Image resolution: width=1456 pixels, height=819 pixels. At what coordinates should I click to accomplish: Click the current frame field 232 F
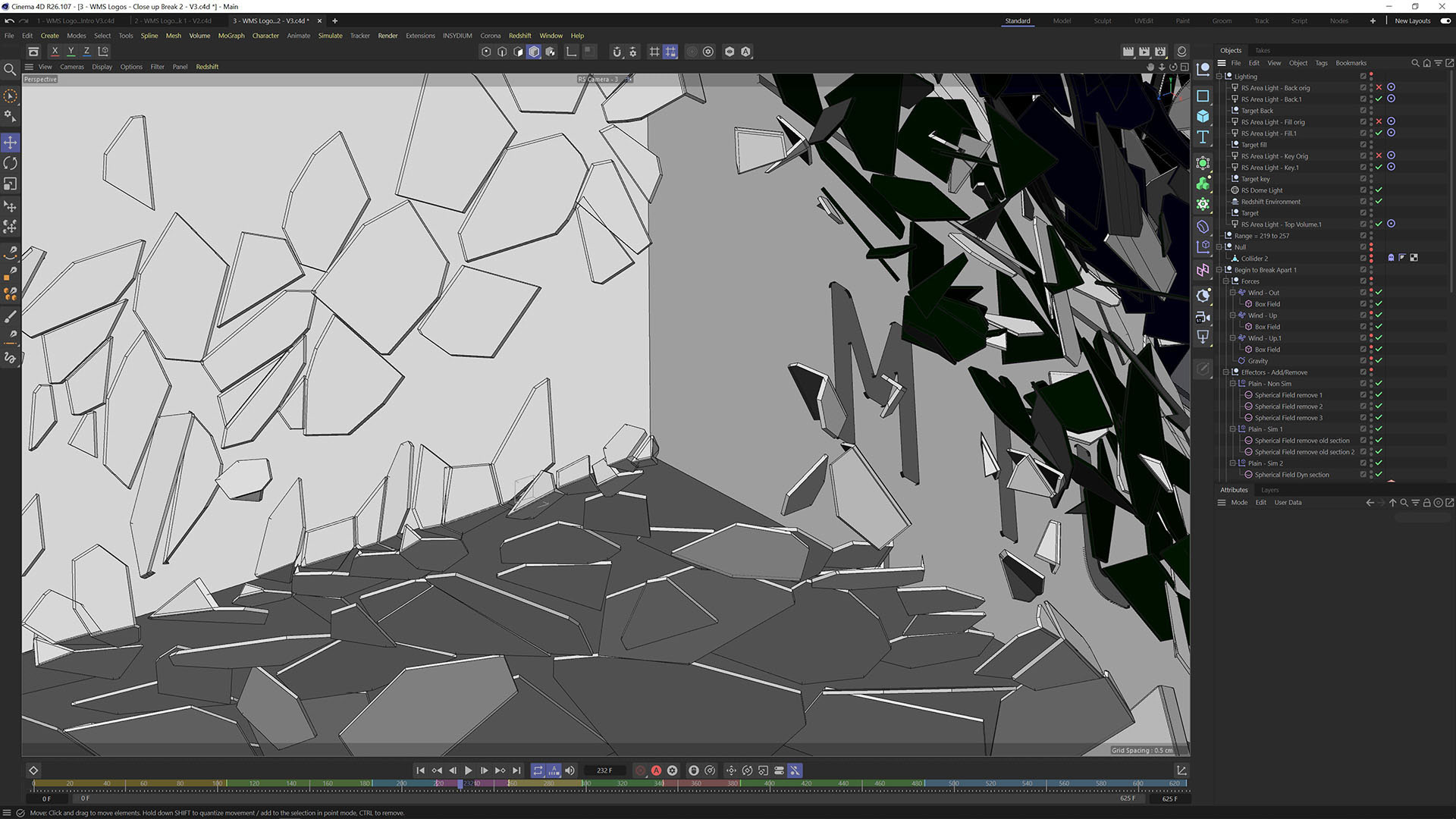click(x=604, y=770)
